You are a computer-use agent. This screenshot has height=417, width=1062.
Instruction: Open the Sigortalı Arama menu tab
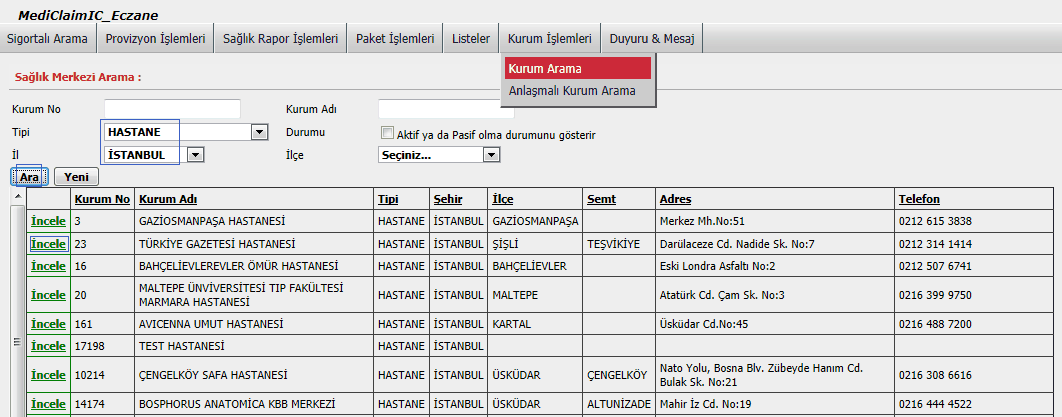[x=48, y=39]
